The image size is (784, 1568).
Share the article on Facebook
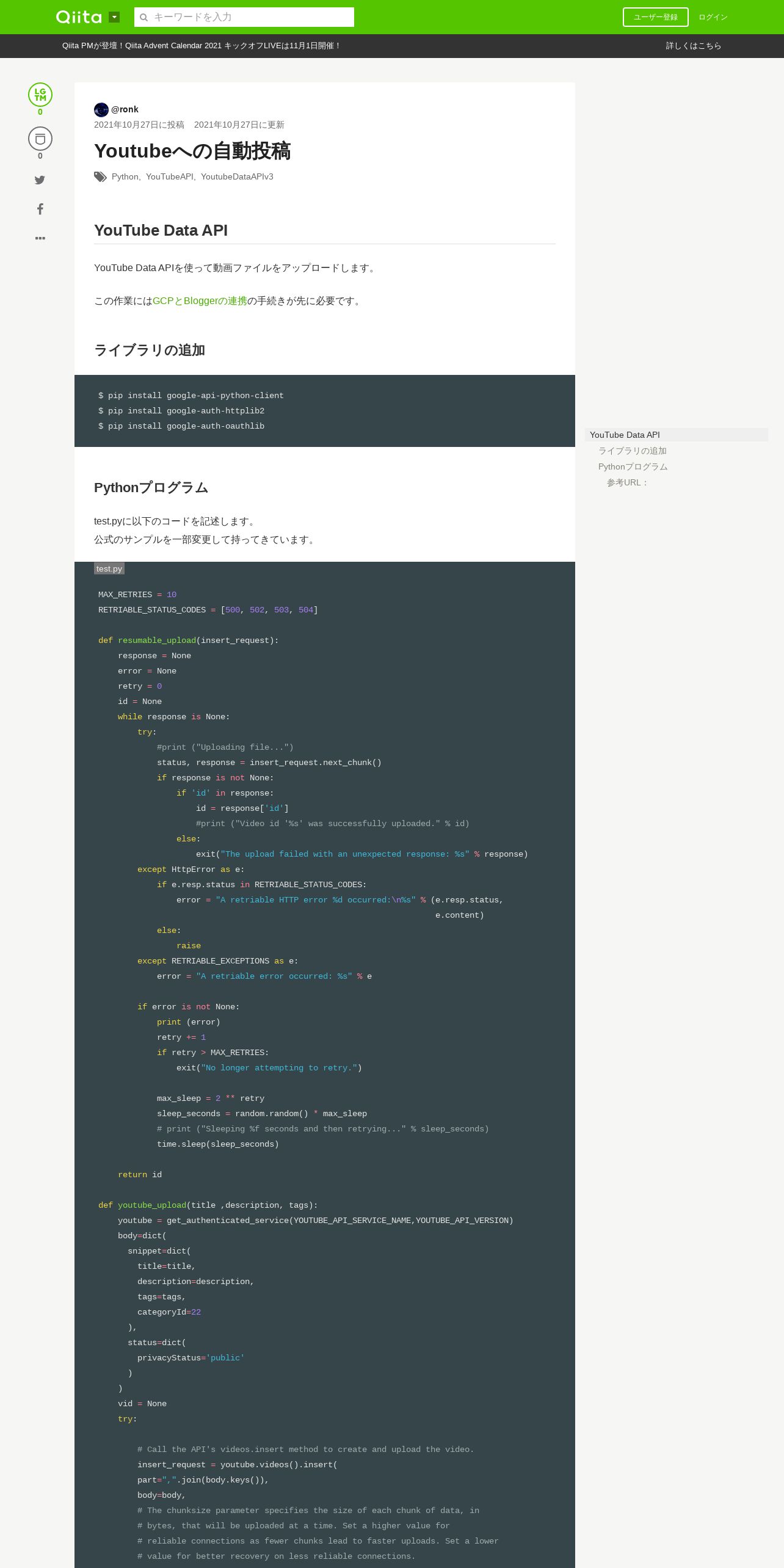coord(40,209)
